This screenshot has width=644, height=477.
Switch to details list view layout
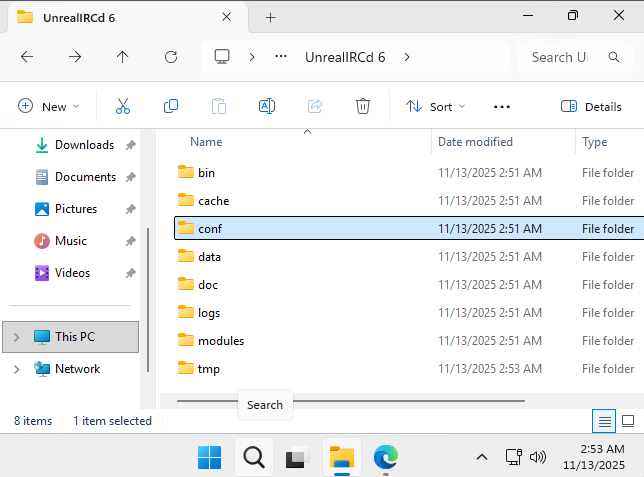point(603,421)
